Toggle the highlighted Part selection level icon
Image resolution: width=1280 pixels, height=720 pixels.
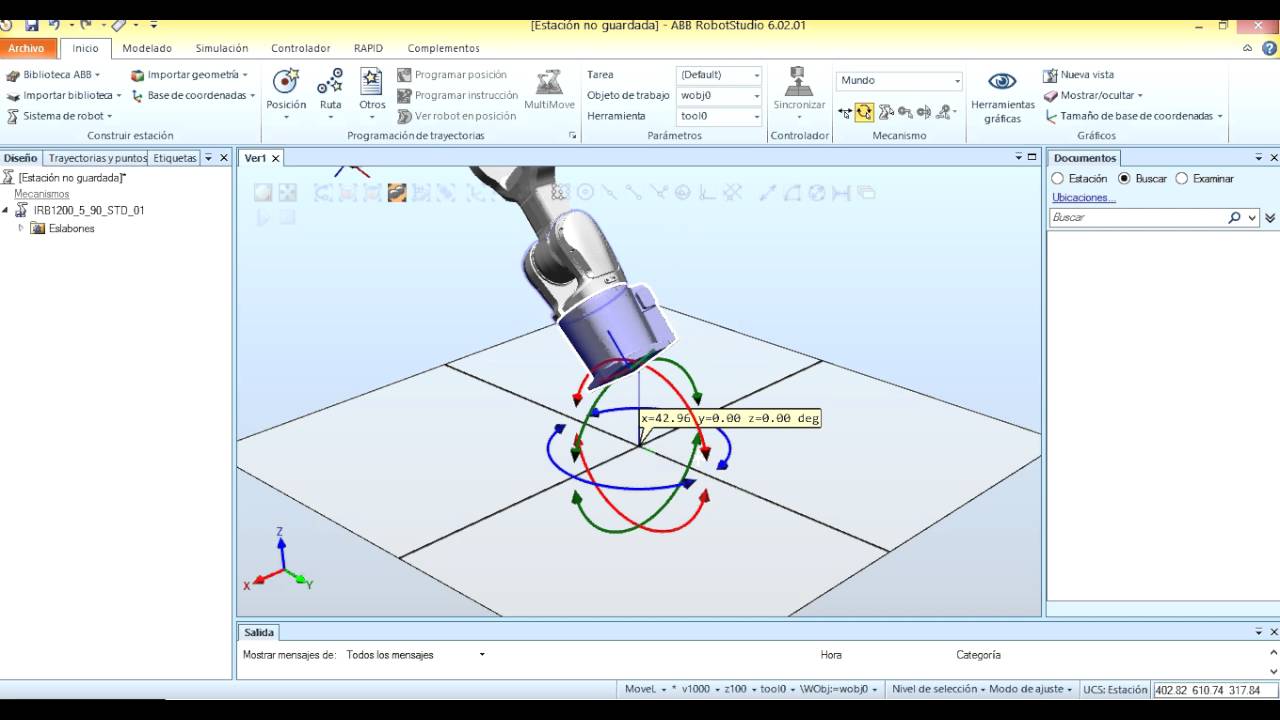click(397, 192)
